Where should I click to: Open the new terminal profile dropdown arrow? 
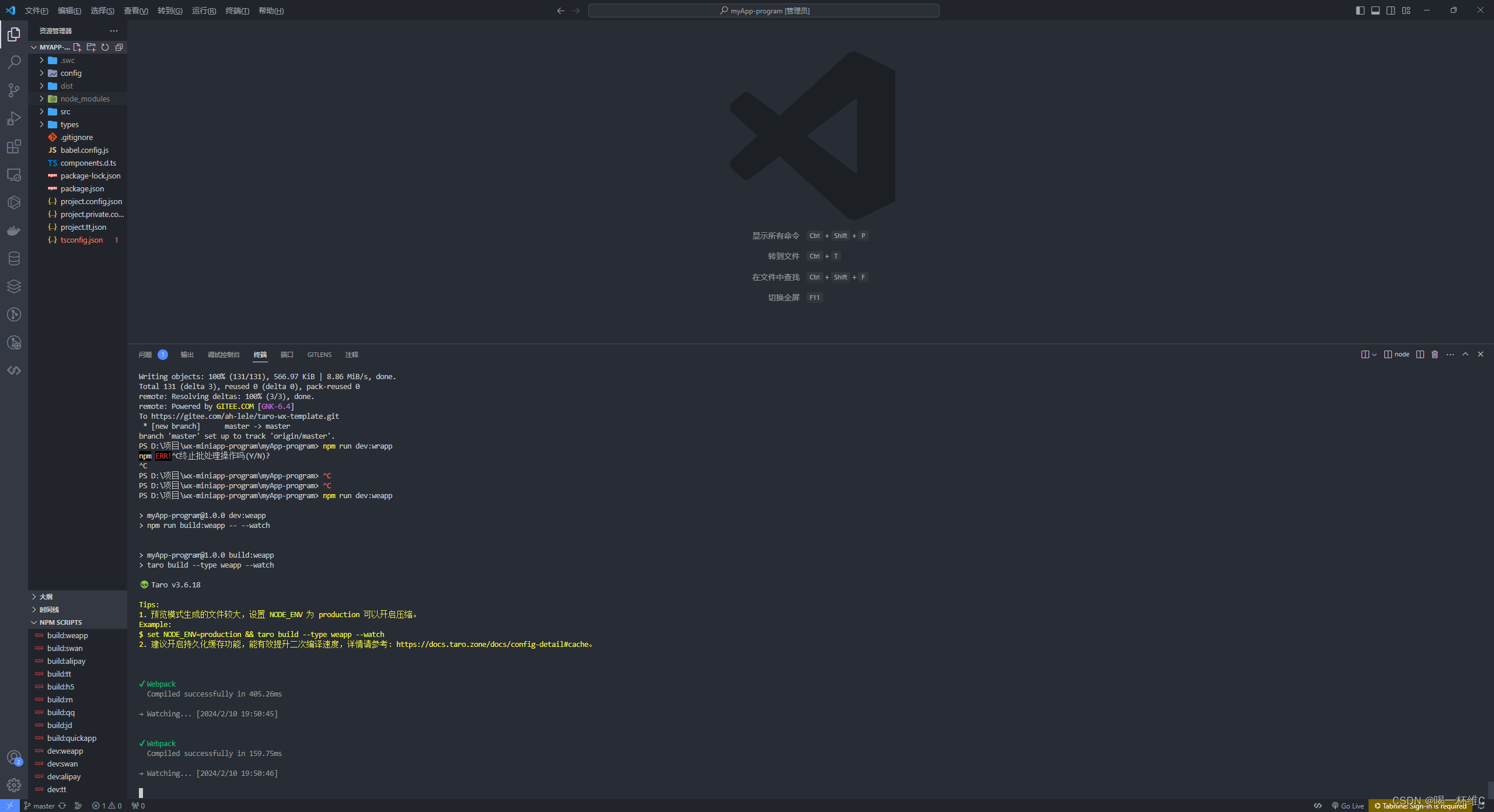[1374, 355]
